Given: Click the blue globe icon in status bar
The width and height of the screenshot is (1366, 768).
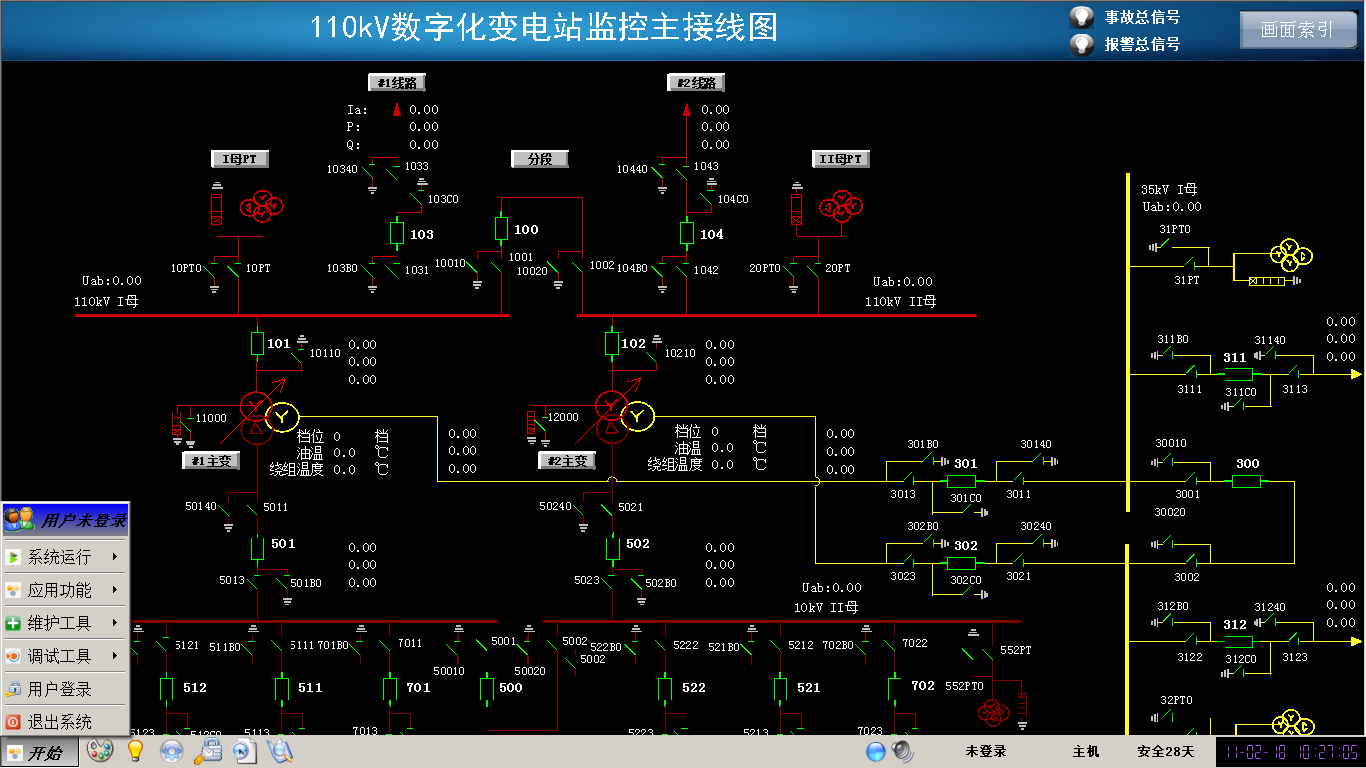Looking at the screenshot, I should [x=877, y=751].
